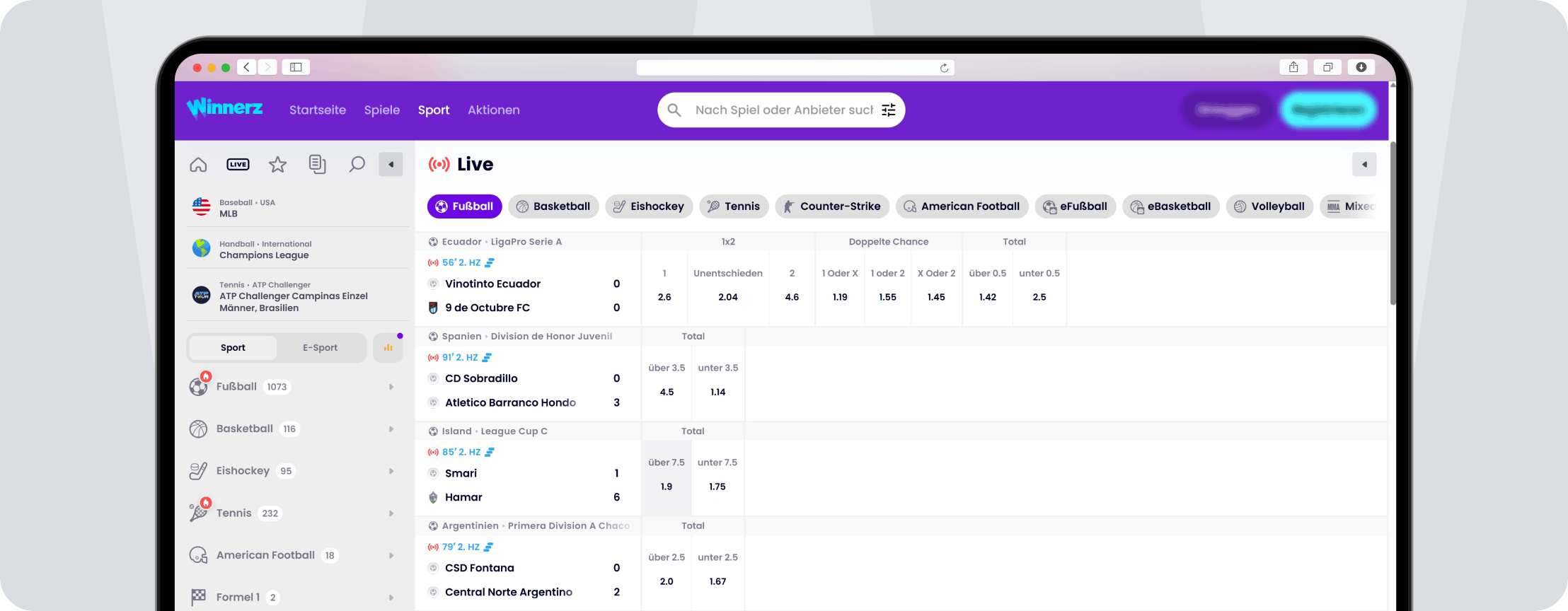Click the Formel 1 checkered flag icon

point(199,597)
